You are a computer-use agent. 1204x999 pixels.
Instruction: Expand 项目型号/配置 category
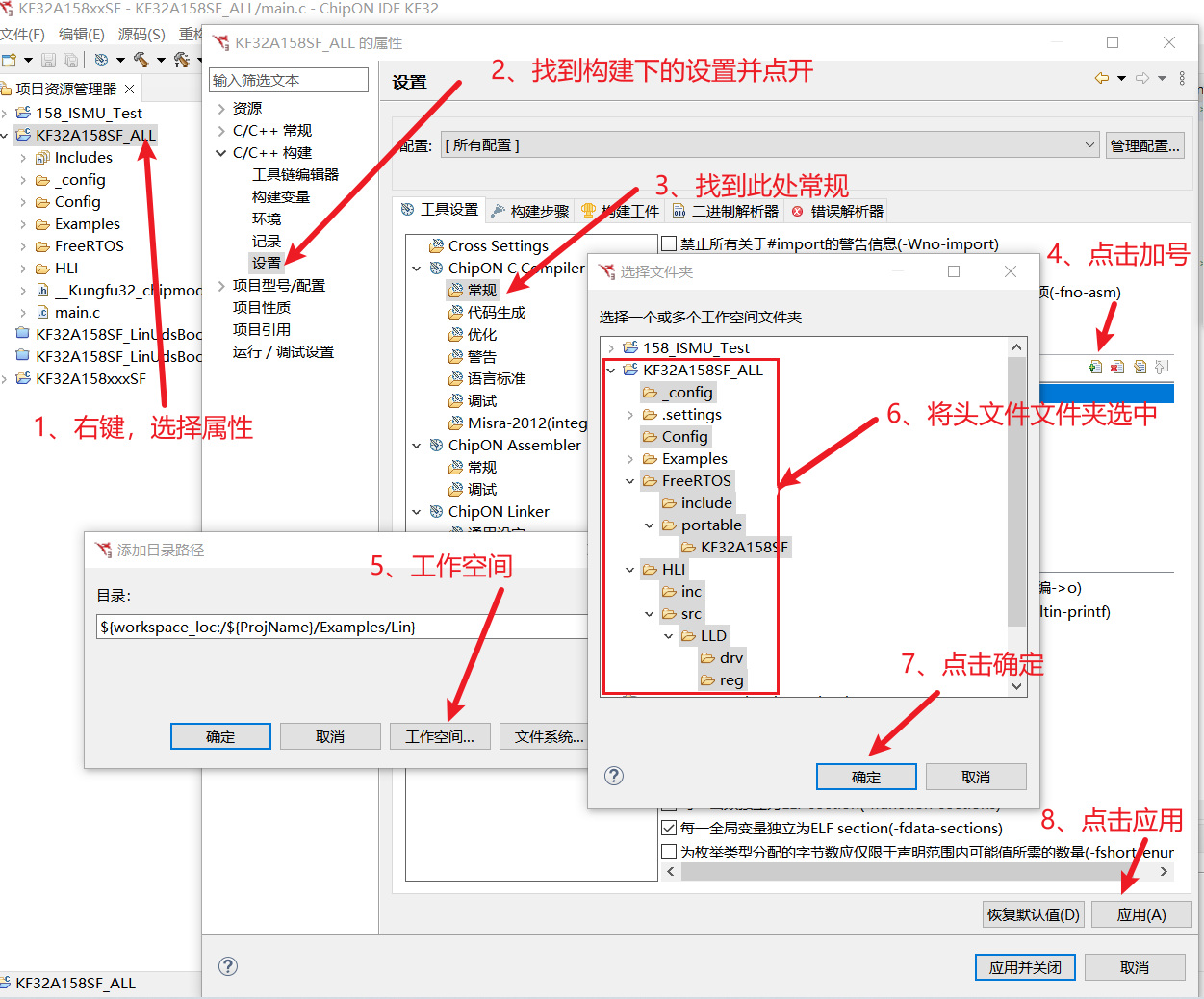[x=221, y=286]
